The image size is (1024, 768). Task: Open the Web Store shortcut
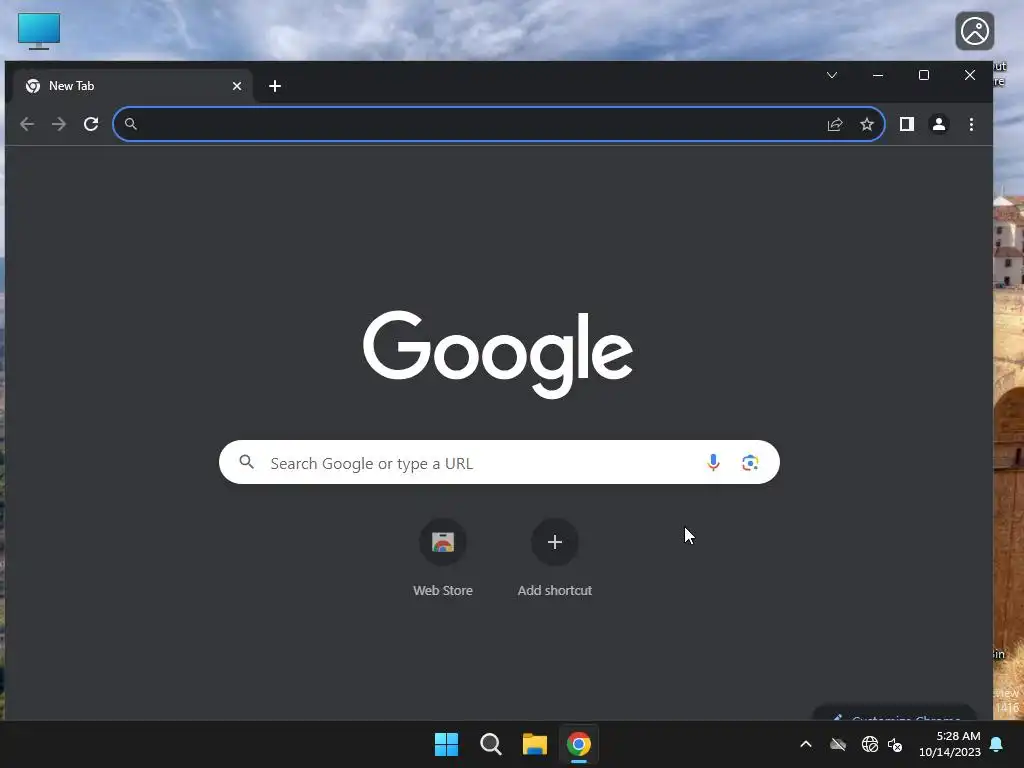coord(443,558)
